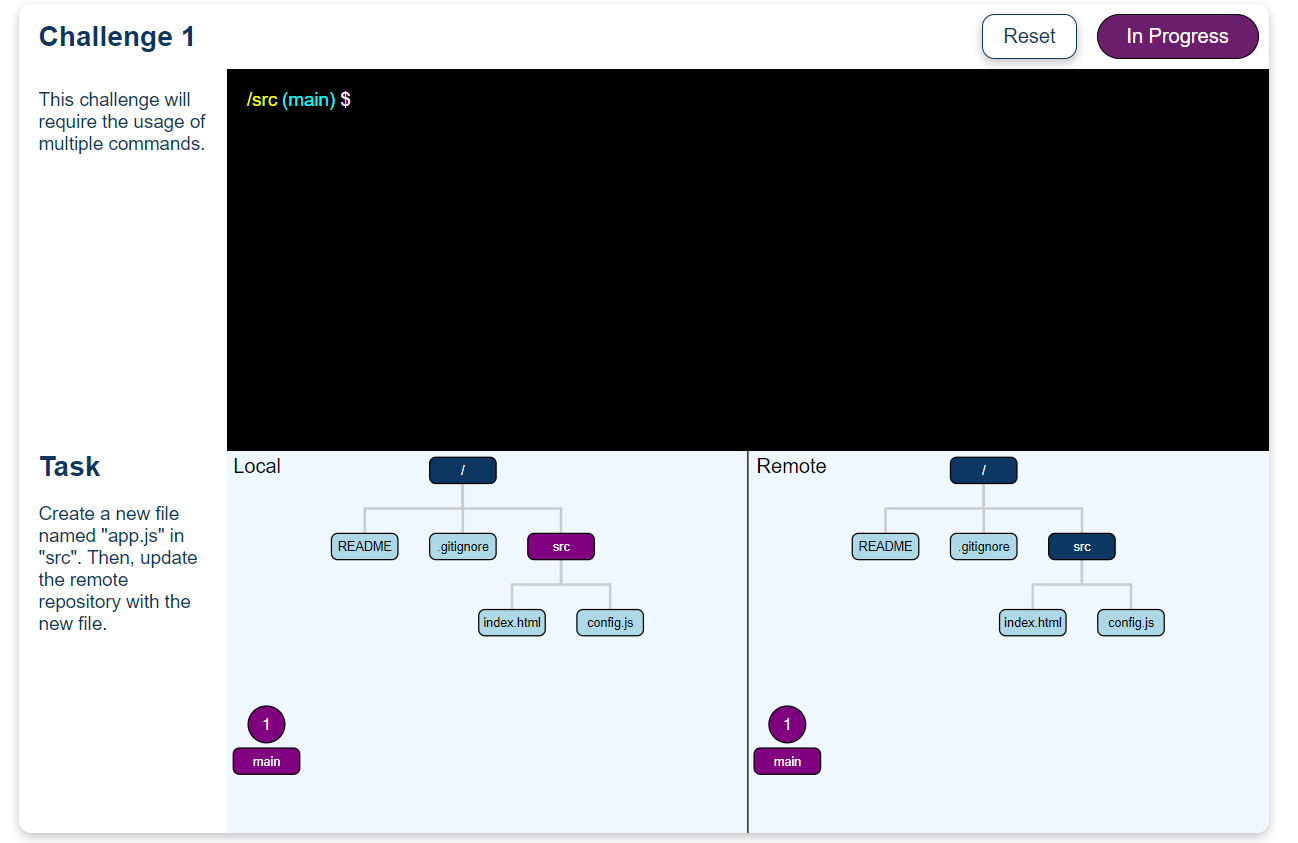This screenshot has height=843, width=1298.
Task: Click commit circle 1 in the Local panel
Action: pyautogui.click(x=266, y=723)
